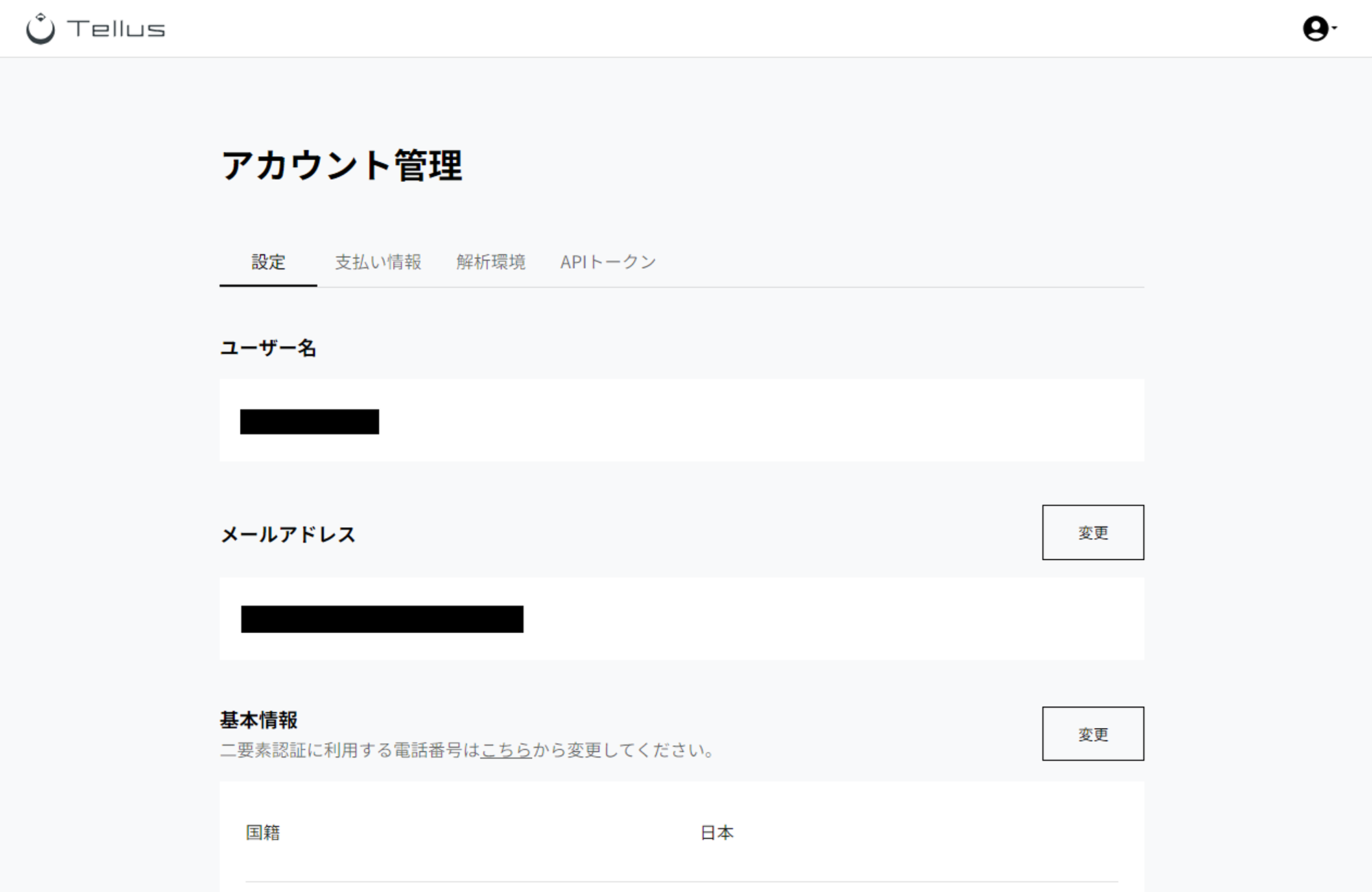Click the redacted email address field
Screen dimensions: 1372x892
tap(382, 619)
